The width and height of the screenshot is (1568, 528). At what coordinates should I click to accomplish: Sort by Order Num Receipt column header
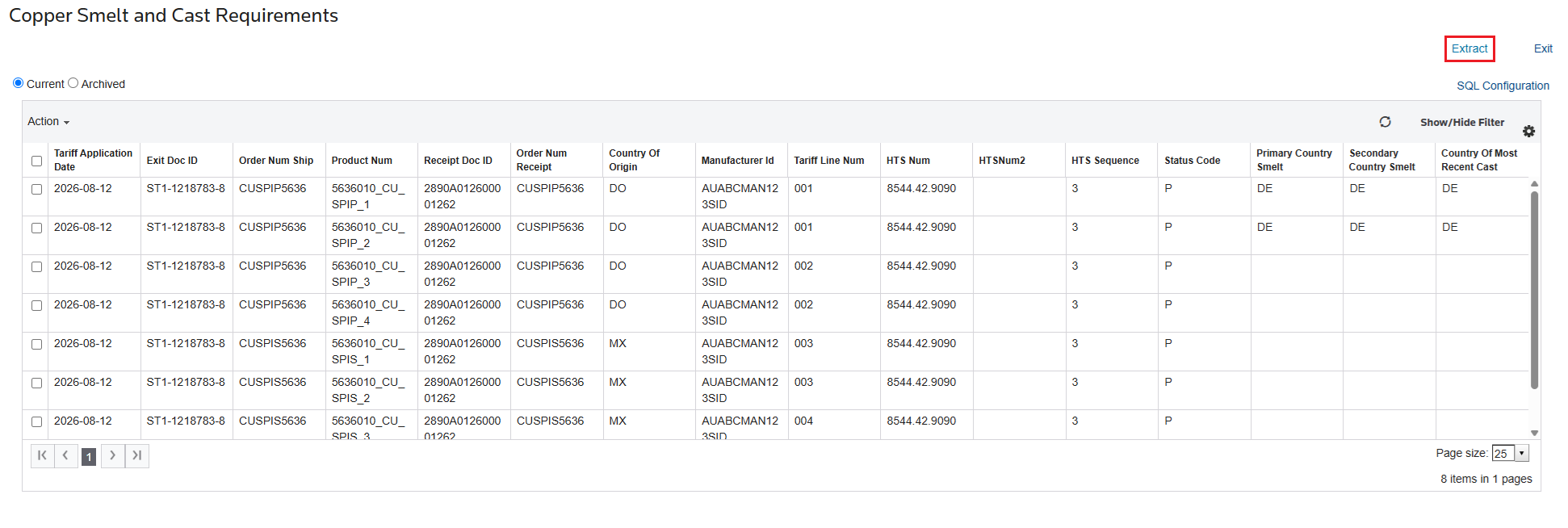point(542,160)
